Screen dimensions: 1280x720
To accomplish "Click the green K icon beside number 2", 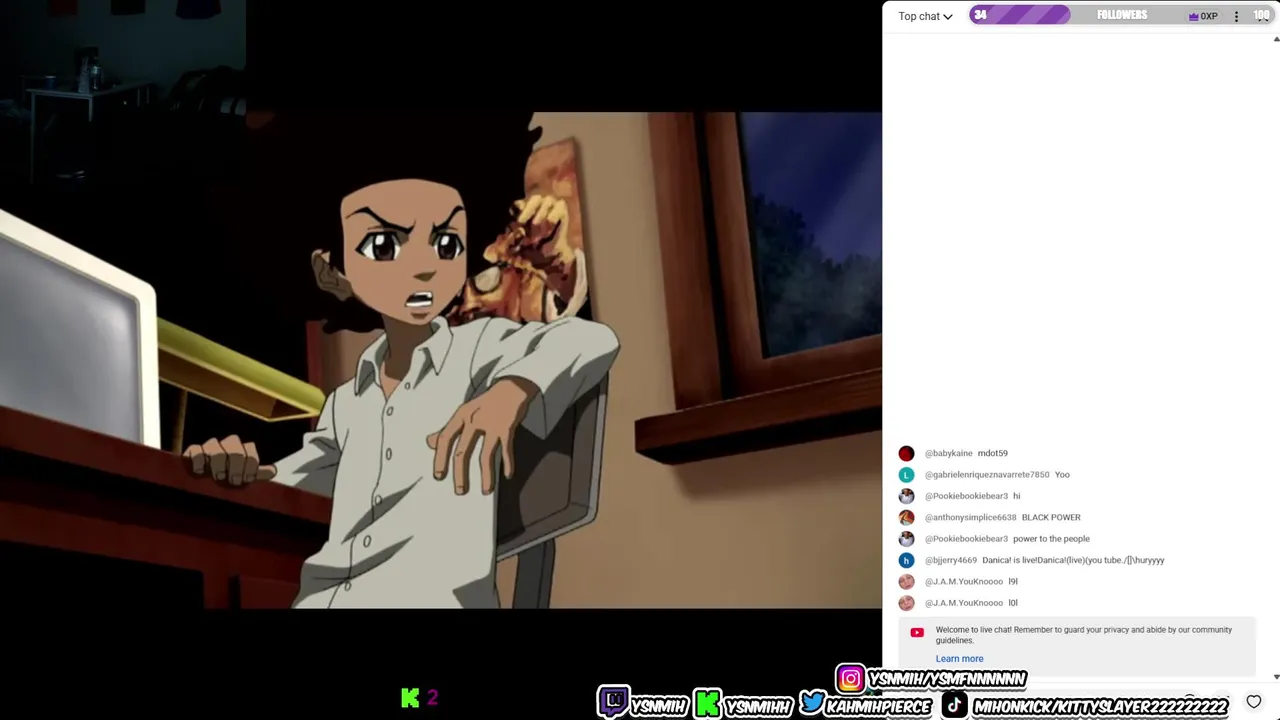I will click(x=410, y=697).
